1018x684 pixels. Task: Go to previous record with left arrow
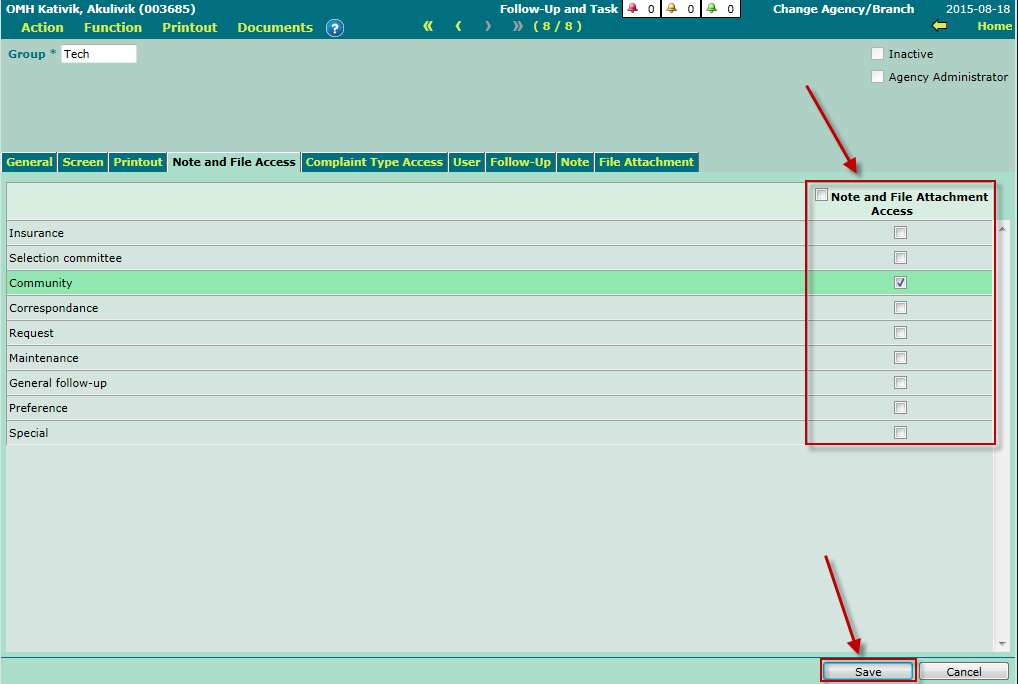point(458,26)
